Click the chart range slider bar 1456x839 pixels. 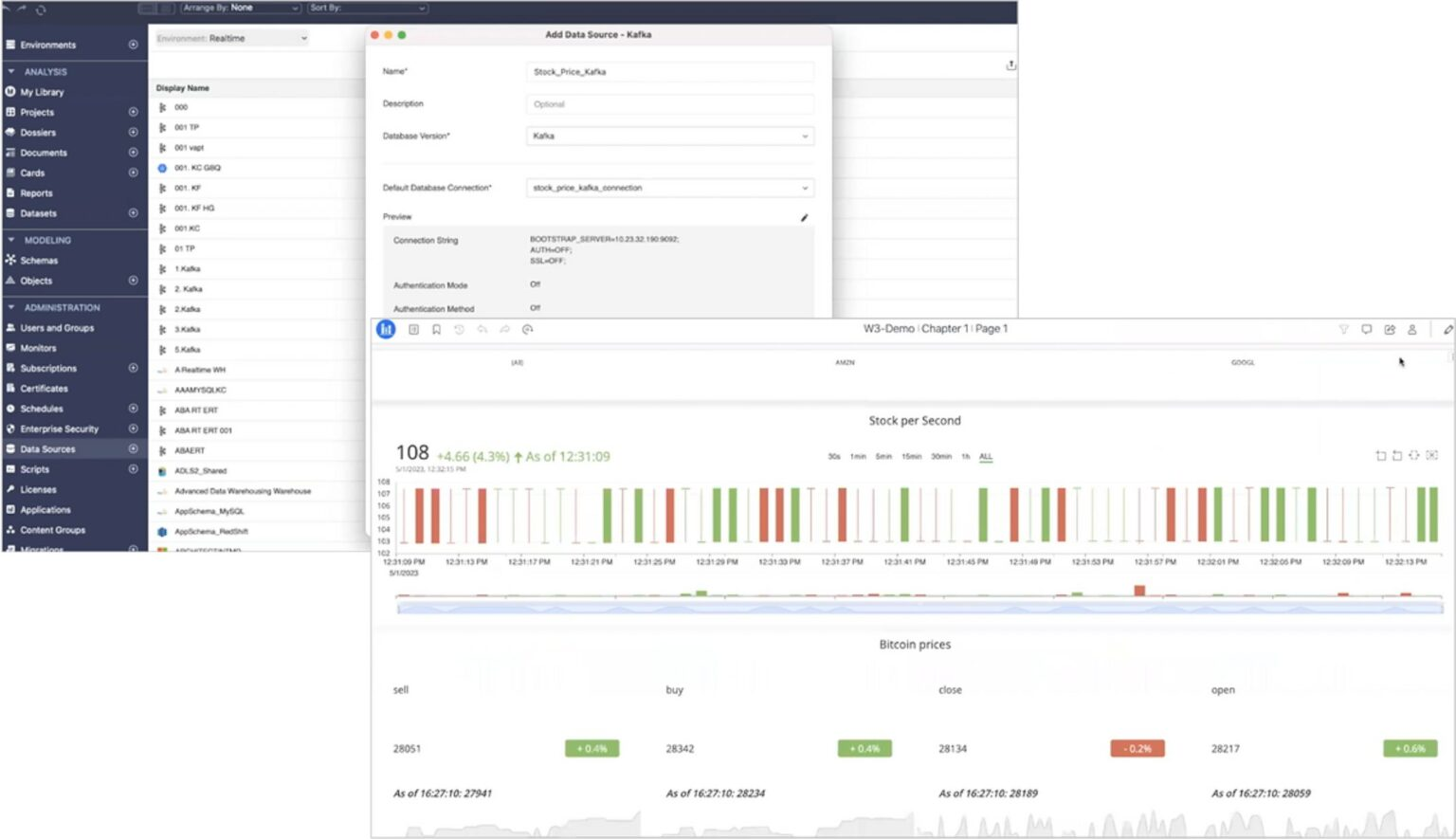(919, 609)
